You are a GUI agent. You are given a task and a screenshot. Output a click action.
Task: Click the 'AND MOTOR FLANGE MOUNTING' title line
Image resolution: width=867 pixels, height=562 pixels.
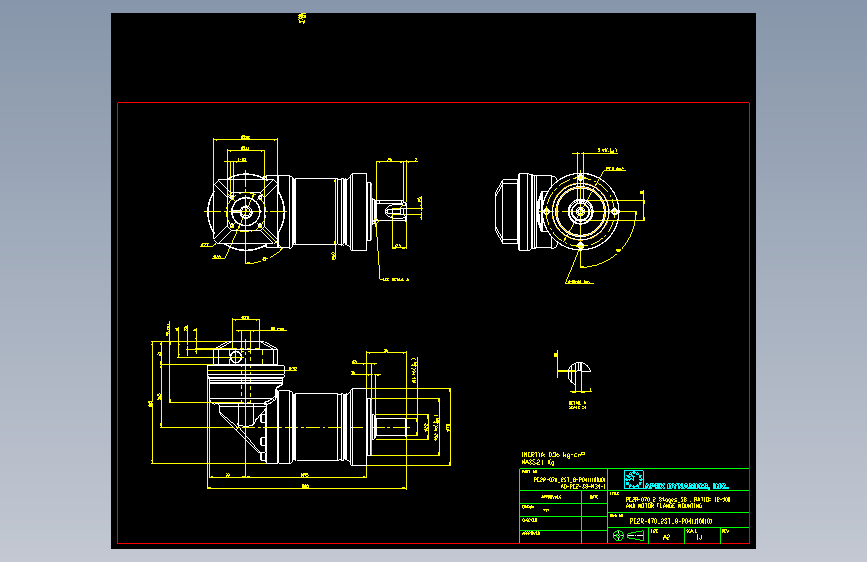664,506
